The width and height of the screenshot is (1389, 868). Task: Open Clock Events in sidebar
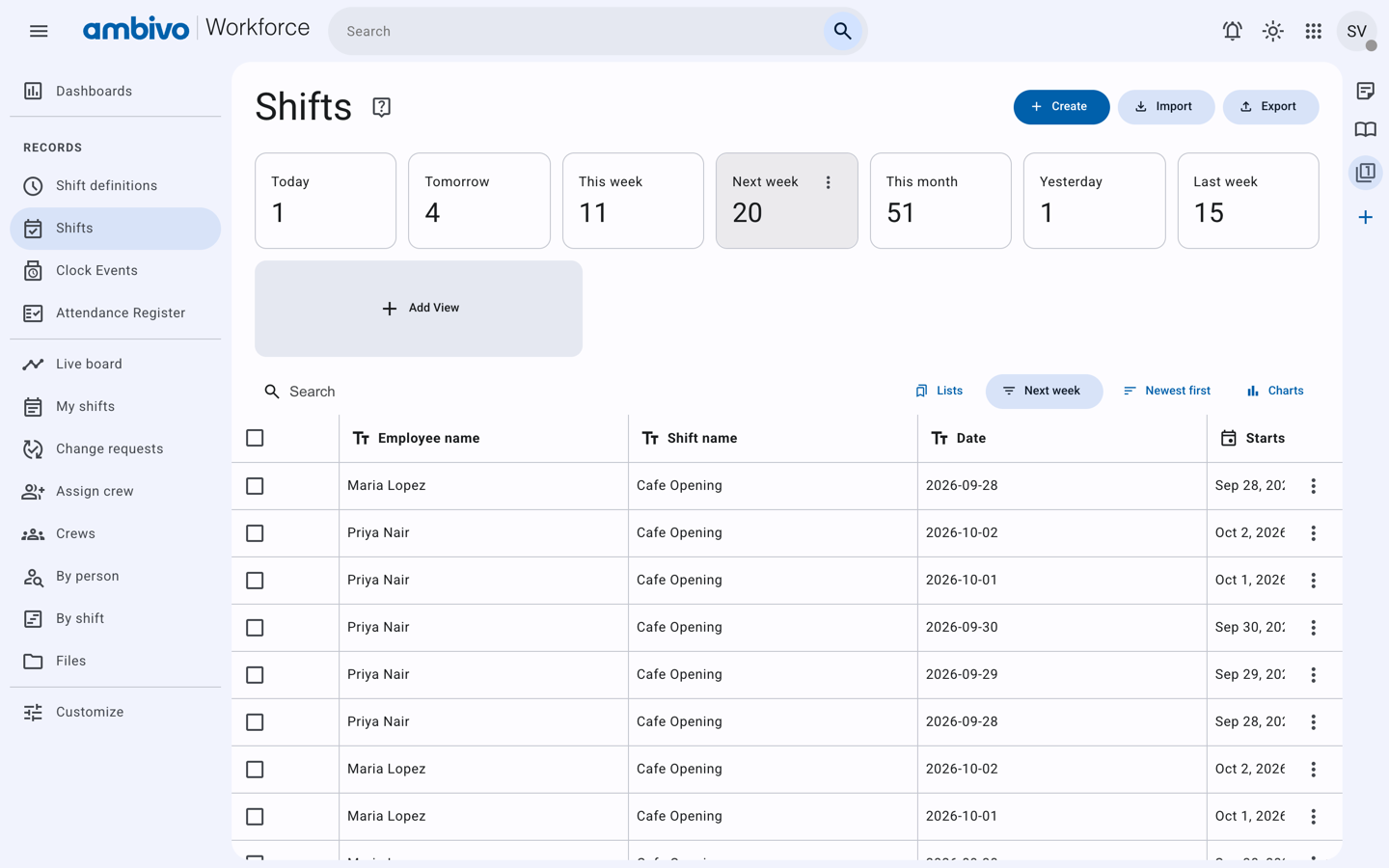click(x=116, y=271)
